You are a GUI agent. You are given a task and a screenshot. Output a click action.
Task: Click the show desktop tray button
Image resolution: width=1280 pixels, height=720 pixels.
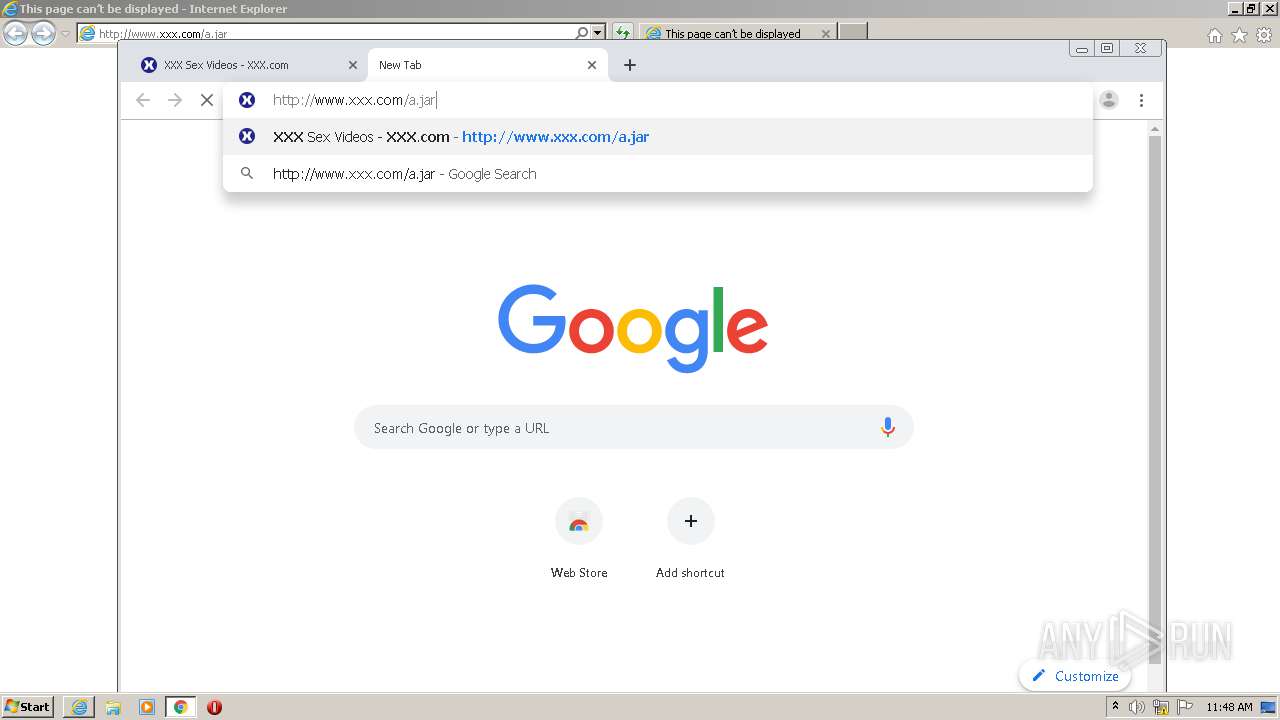point(1268,707)
